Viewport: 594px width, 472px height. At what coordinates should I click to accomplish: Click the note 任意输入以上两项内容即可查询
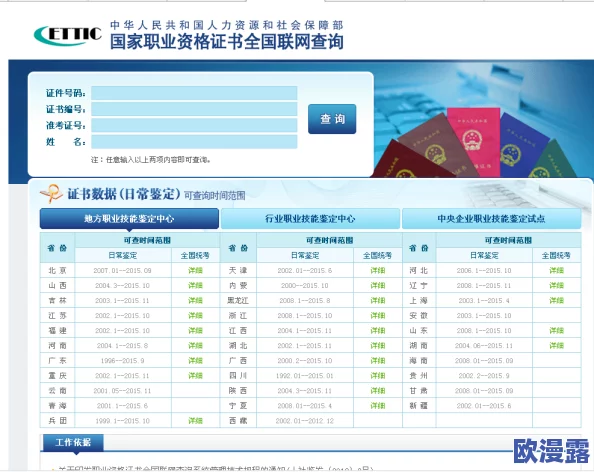(x=151, y=160)
